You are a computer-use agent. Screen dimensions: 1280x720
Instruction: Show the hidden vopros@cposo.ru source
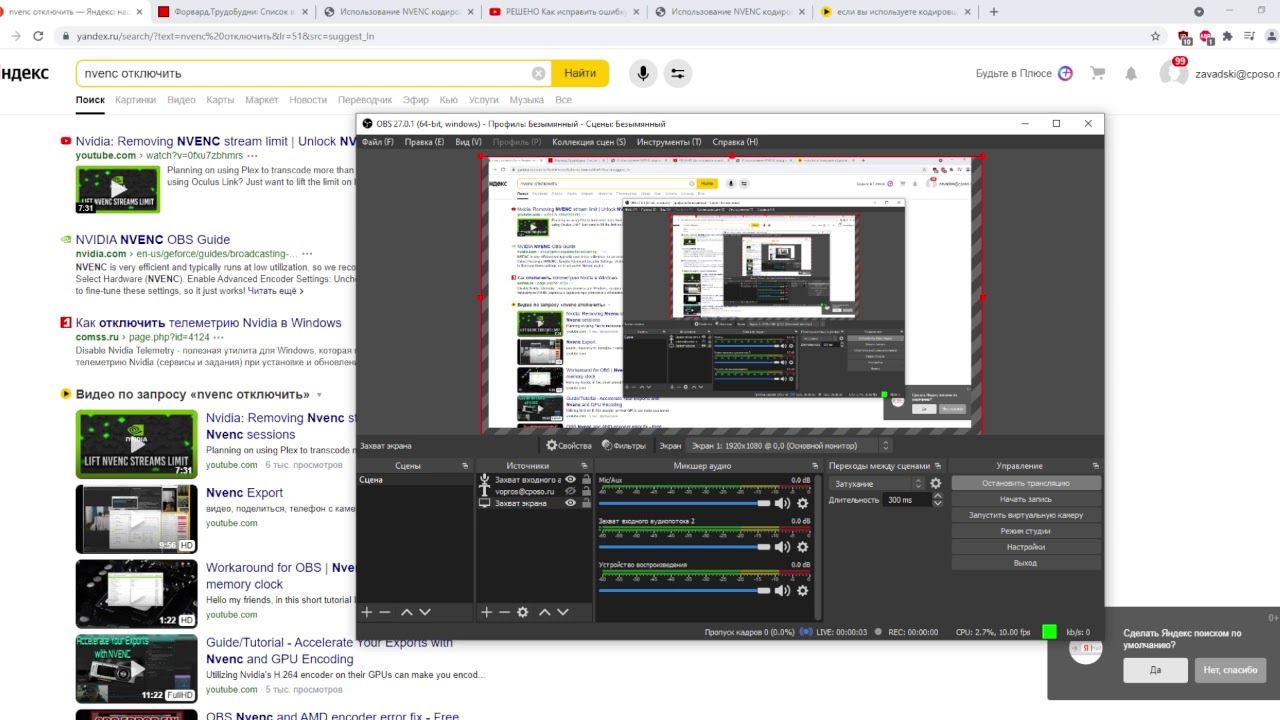tap(570, 492)
